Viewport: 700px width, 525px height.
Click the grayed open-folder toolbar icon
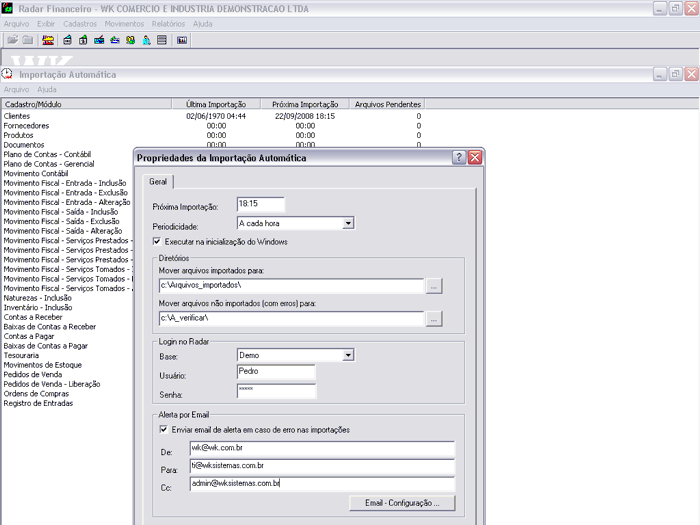13,41
